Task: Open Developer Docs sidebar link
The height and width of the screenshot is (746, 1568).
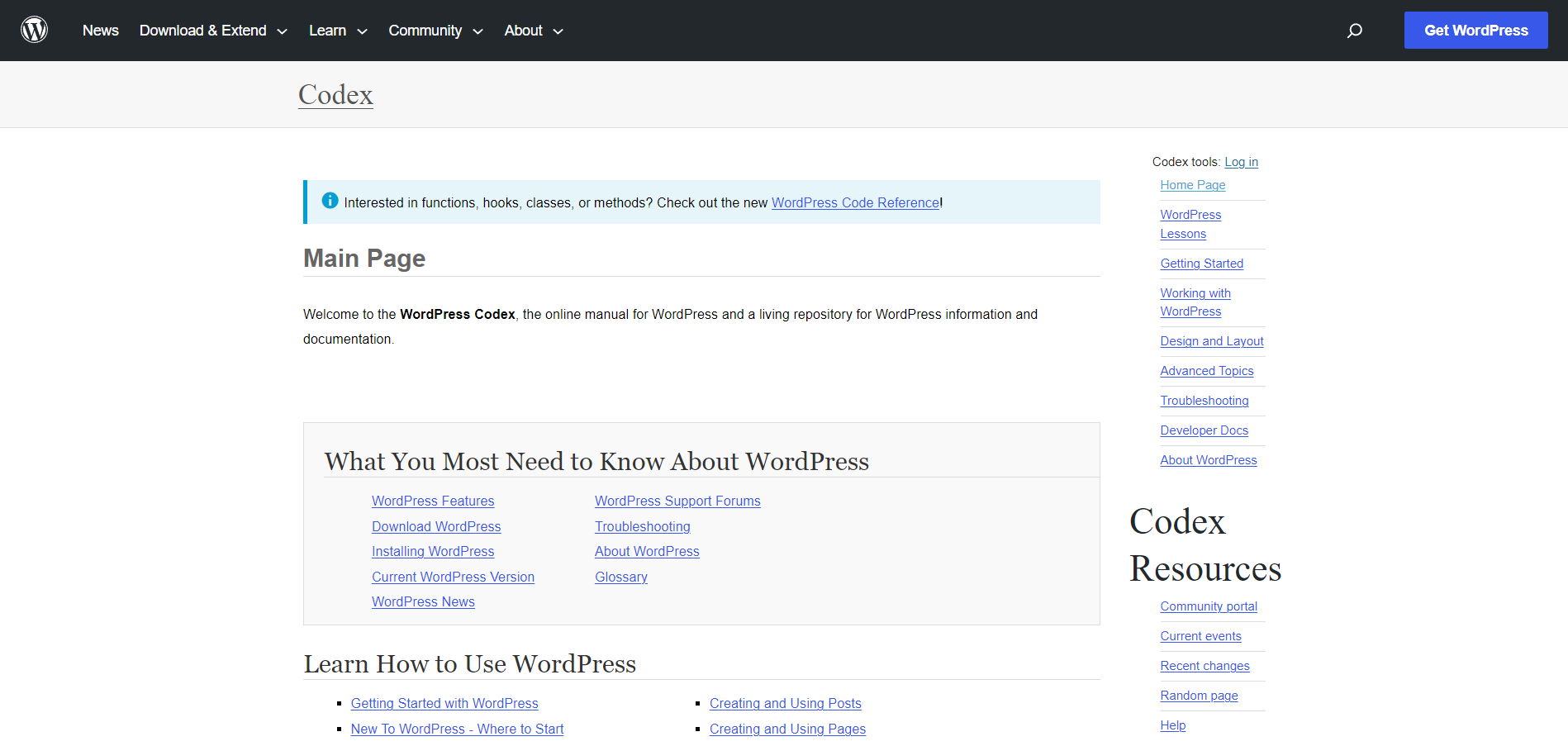Action: (1204, 430)
